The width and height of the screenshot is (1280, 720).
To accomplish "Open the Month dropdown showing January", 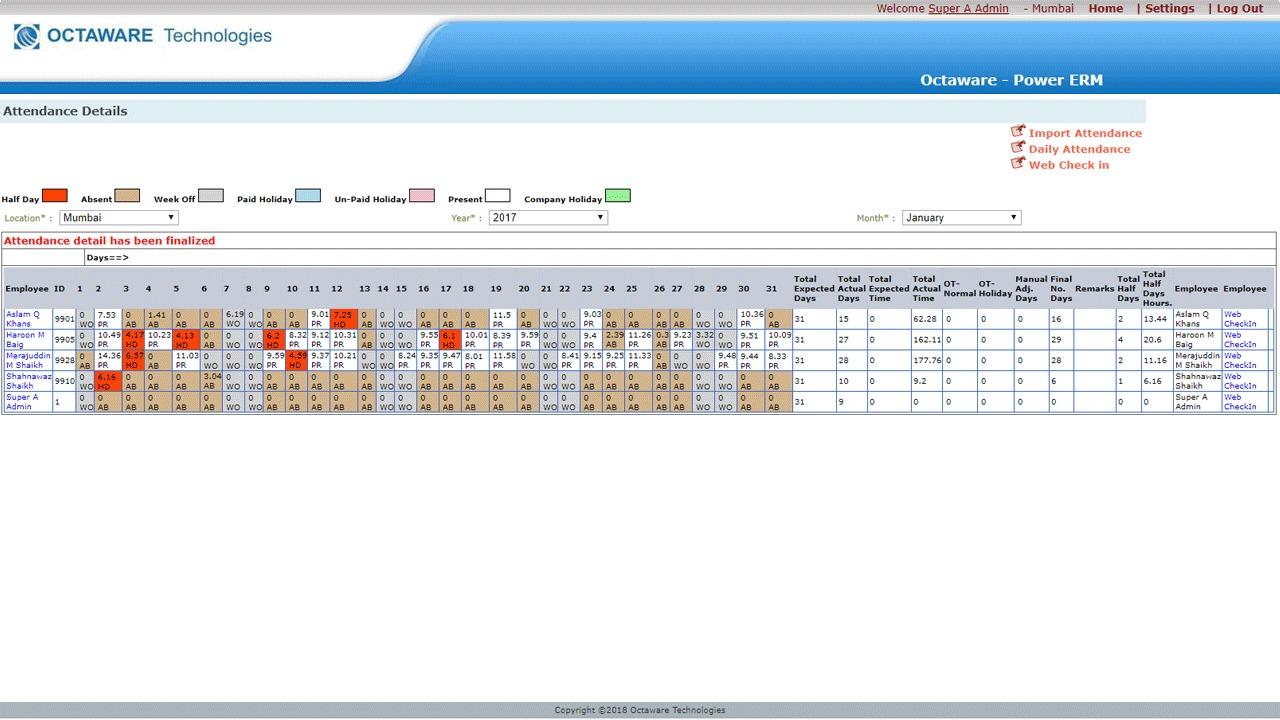I will (961, 217).
